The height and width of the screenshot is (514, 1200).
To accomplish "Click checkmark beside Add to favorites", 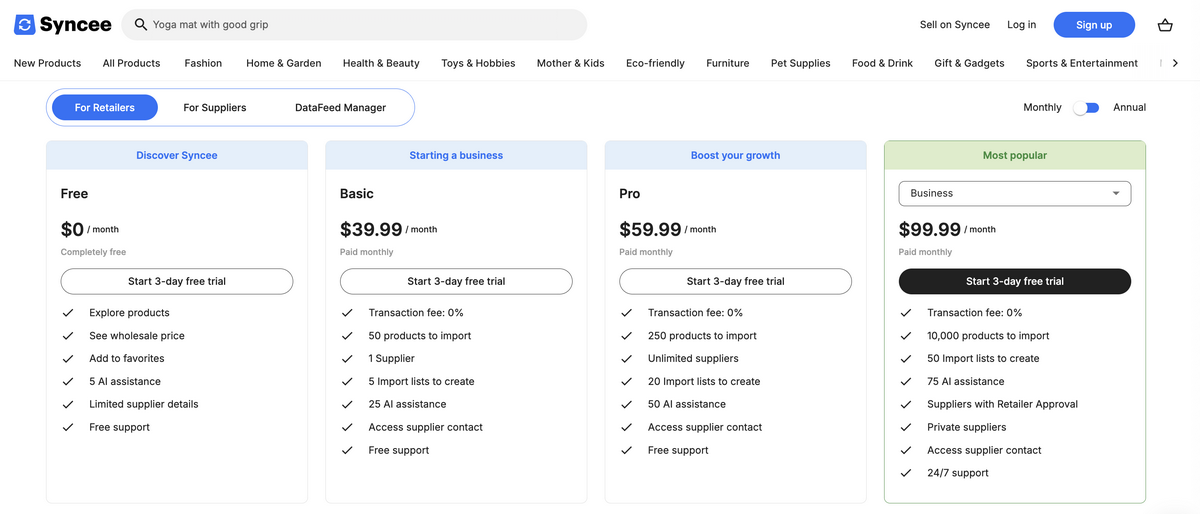I will click(68, 358).
